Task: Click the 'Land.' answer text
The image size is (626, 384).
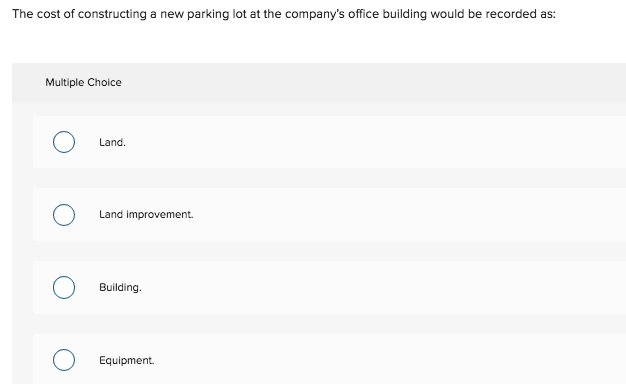Action: pyautogui.click(x=112, y=143)
